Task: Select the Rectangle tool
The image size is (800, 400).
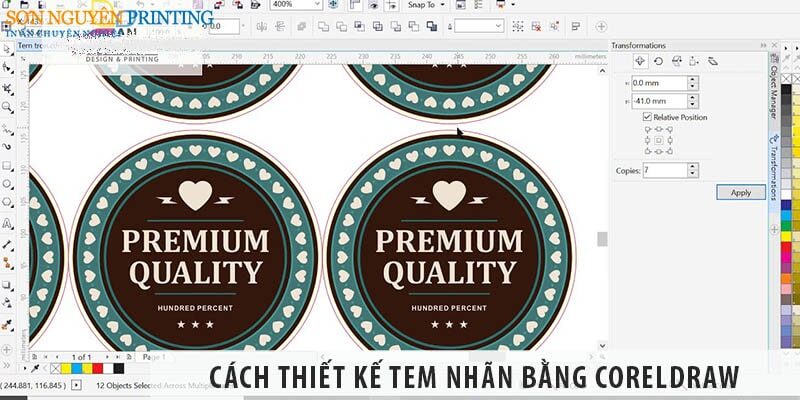Action: tap(7, 166)
